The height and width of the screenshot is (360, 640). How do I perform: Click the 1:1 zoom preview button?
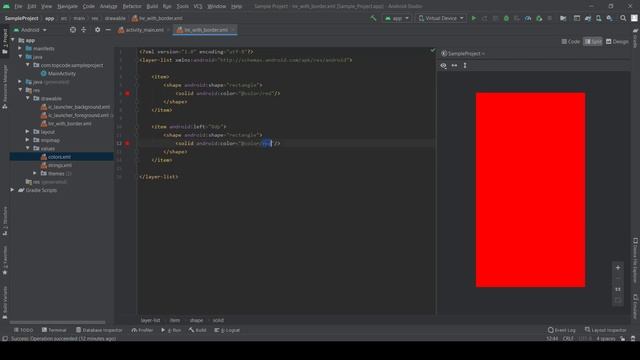point(618,289)
